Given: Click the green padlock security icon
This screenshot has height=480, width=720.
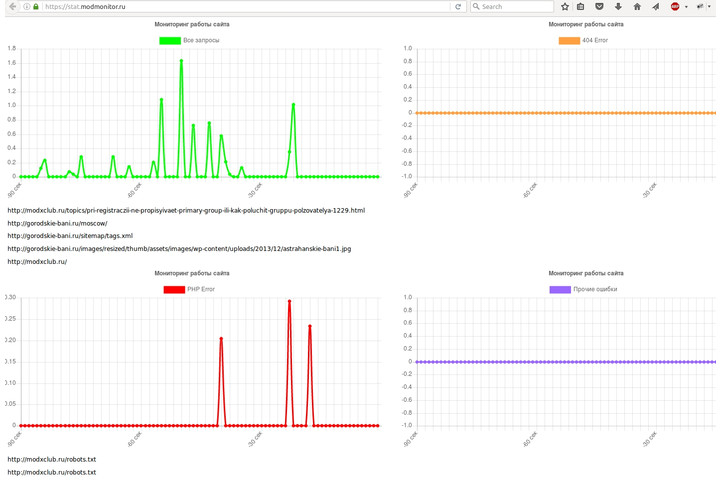Looking at the screenshot, I should point(36,7).
